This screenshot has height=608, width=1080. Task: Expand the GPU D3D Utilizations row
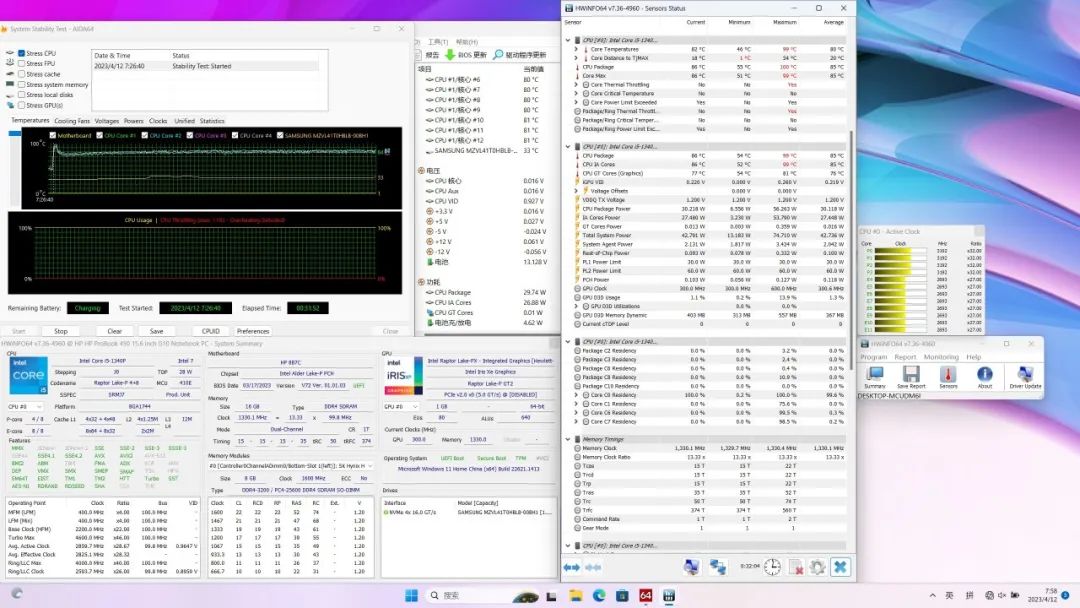[x=577, y=306]
